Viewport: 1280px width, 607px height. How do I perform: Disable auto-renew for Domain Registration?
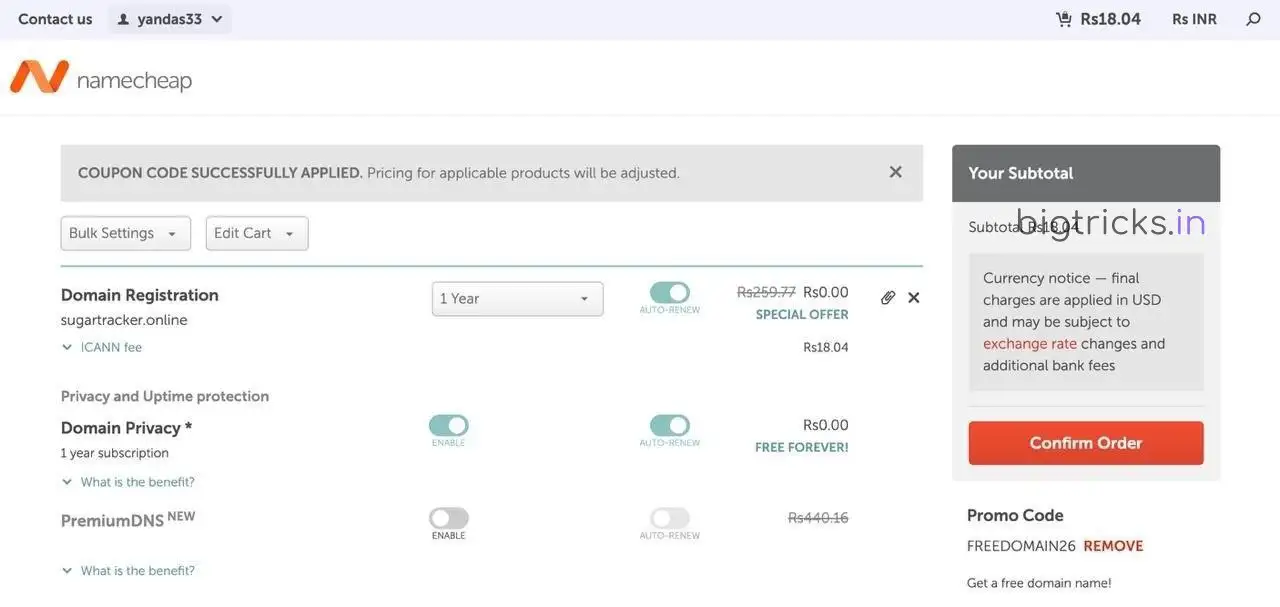(x=669, y=291)
